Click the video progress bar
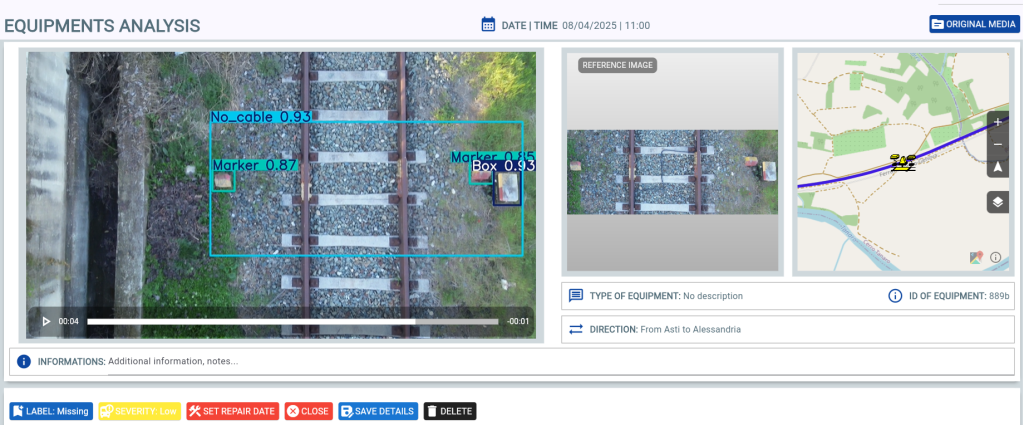Screen dimensions: 1024x425 pyautogui.click(x=292, y=322)
